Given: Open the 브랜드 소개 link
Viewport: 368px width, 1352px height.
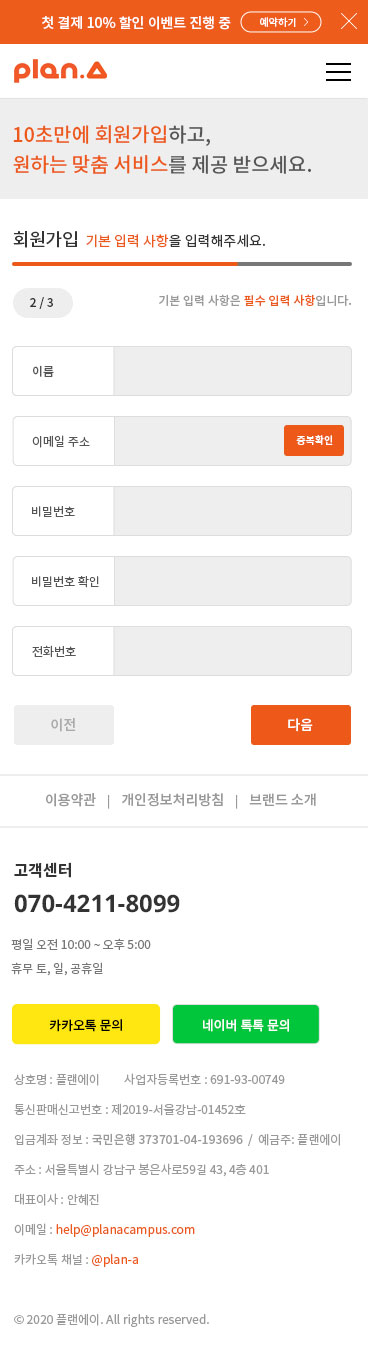Looking at the screenshot, I should click(x=283, y=800).
